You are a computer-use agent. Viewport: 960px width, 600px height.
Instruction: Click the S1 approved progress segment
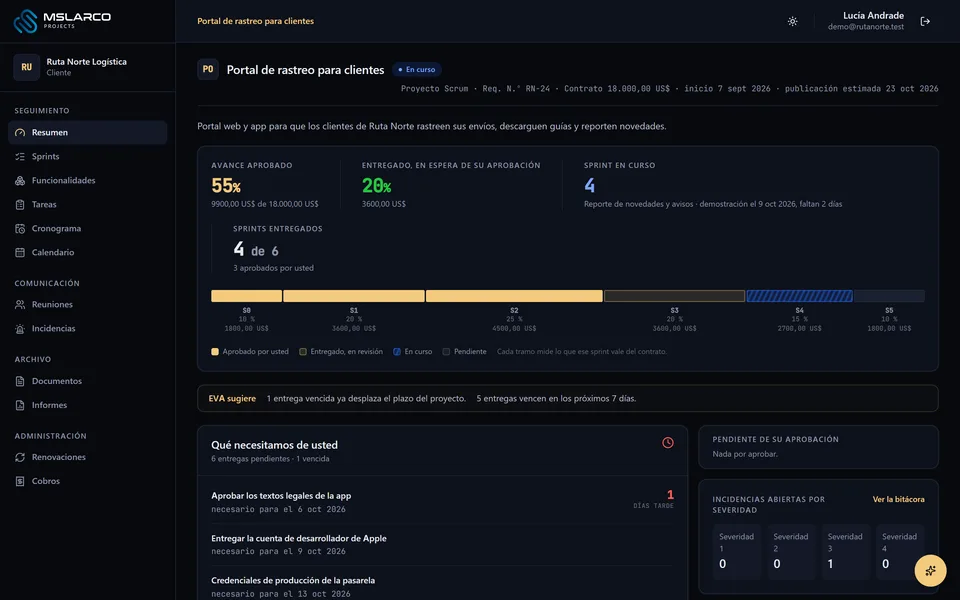click(x=354, y=296)
